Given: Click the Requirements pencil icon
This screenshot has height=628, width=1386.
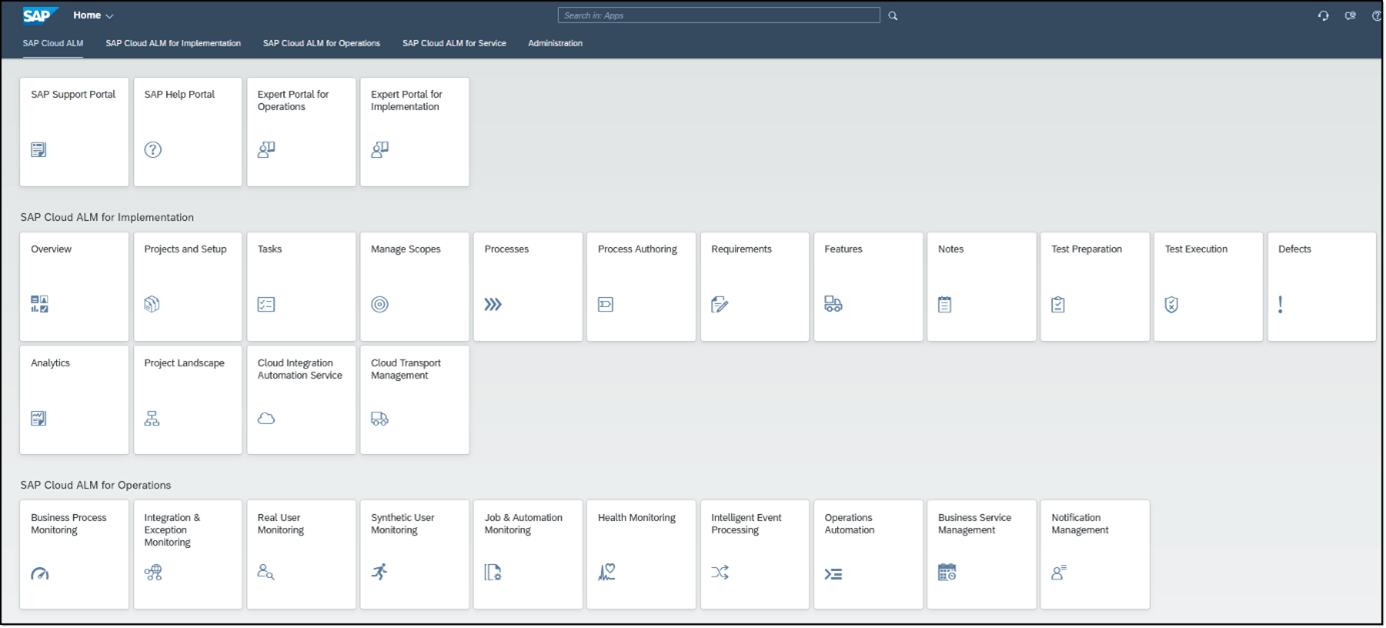Looking at the screenshot, I should tap(719, 304).
